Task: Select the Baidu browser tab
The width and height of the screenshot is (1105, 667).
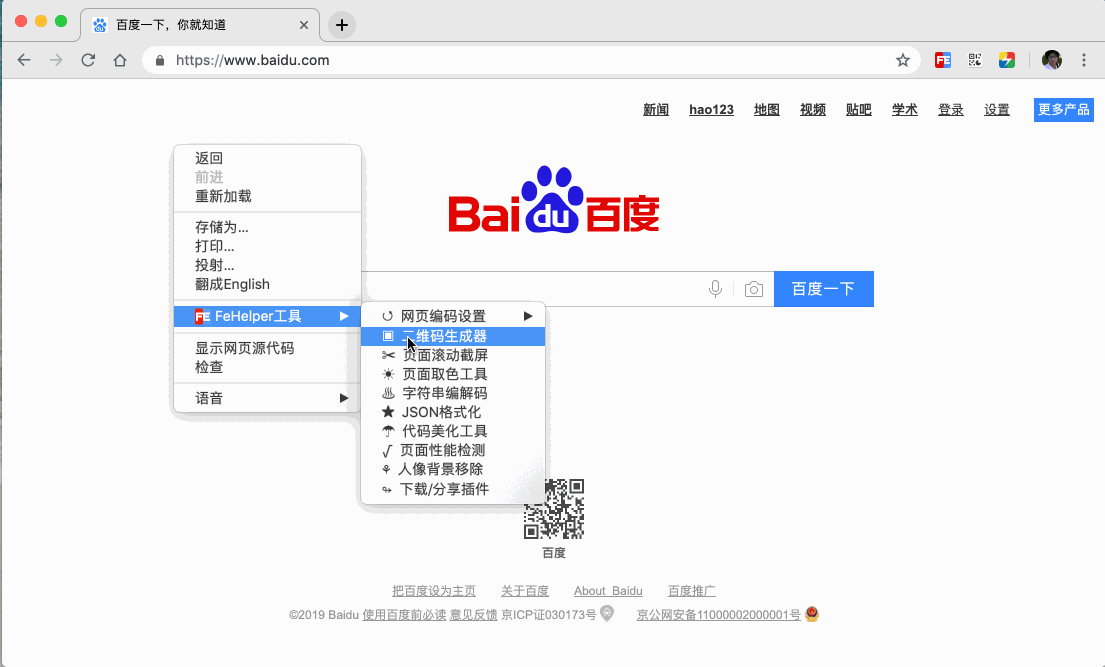Action: point(200,25)
